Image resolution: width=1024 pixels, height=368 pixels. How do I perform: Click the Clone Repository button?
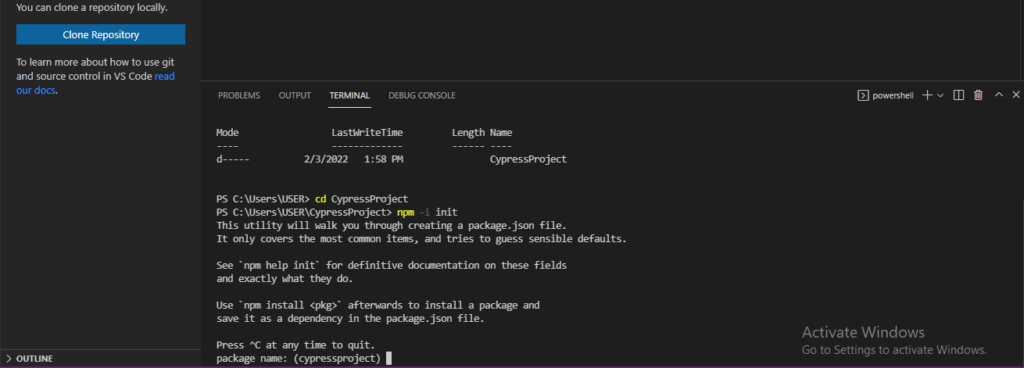pos(101,35)
